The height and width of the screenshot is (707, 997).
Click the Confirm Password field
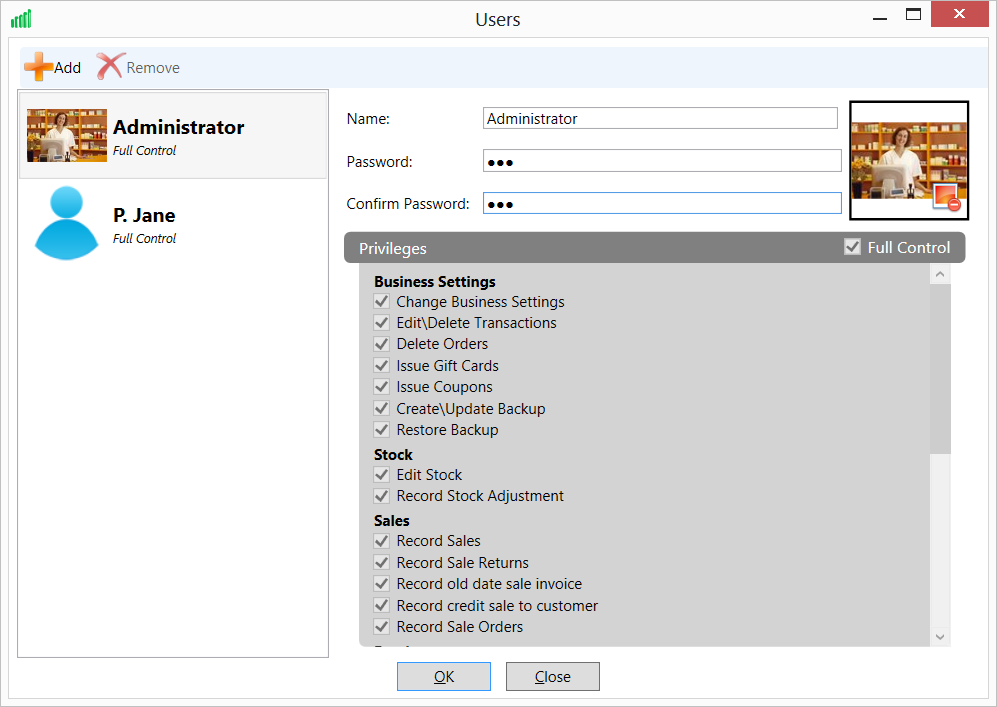(661, 202)
